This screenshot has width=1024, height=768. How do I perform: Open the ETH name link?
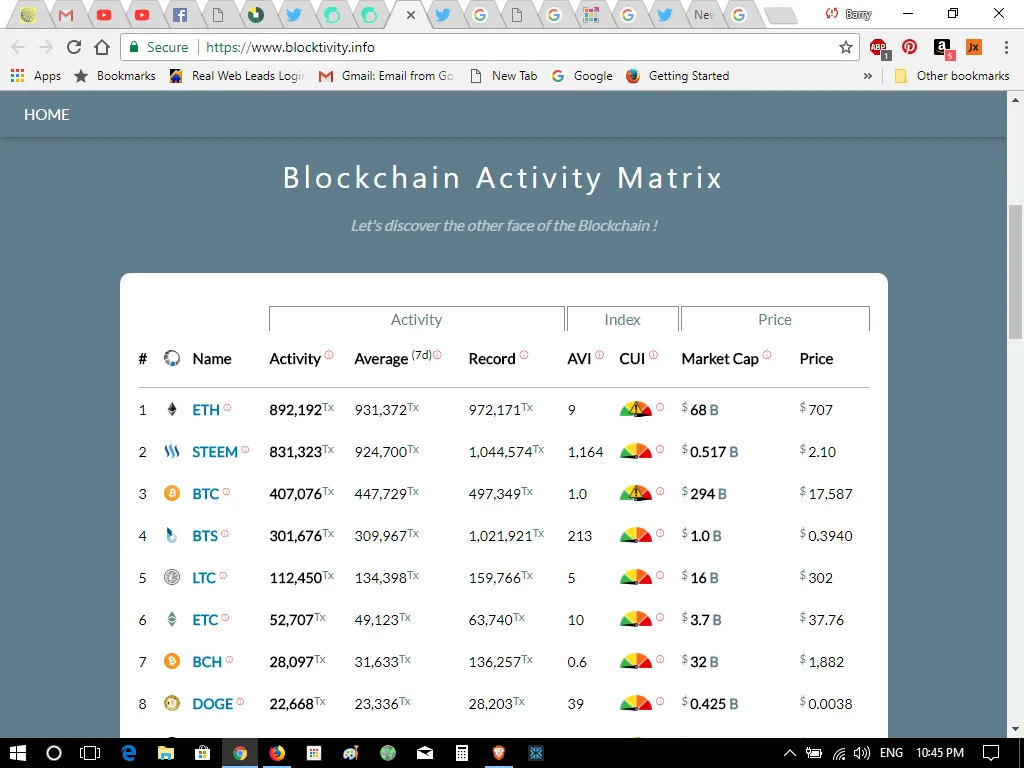pos(206,410)
